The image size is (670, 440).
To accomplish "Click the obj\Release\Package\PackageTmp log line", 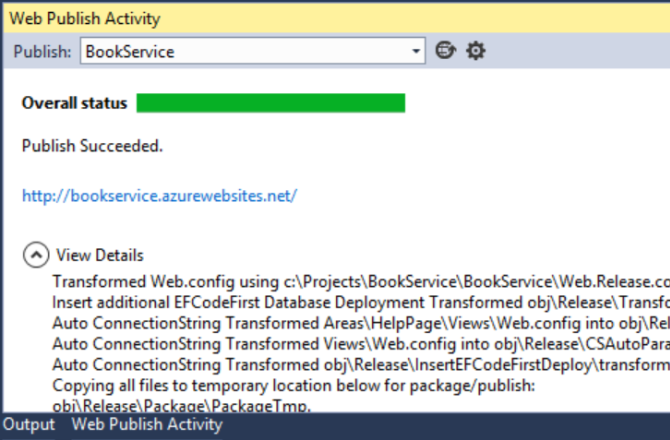I will coord(182,405).
